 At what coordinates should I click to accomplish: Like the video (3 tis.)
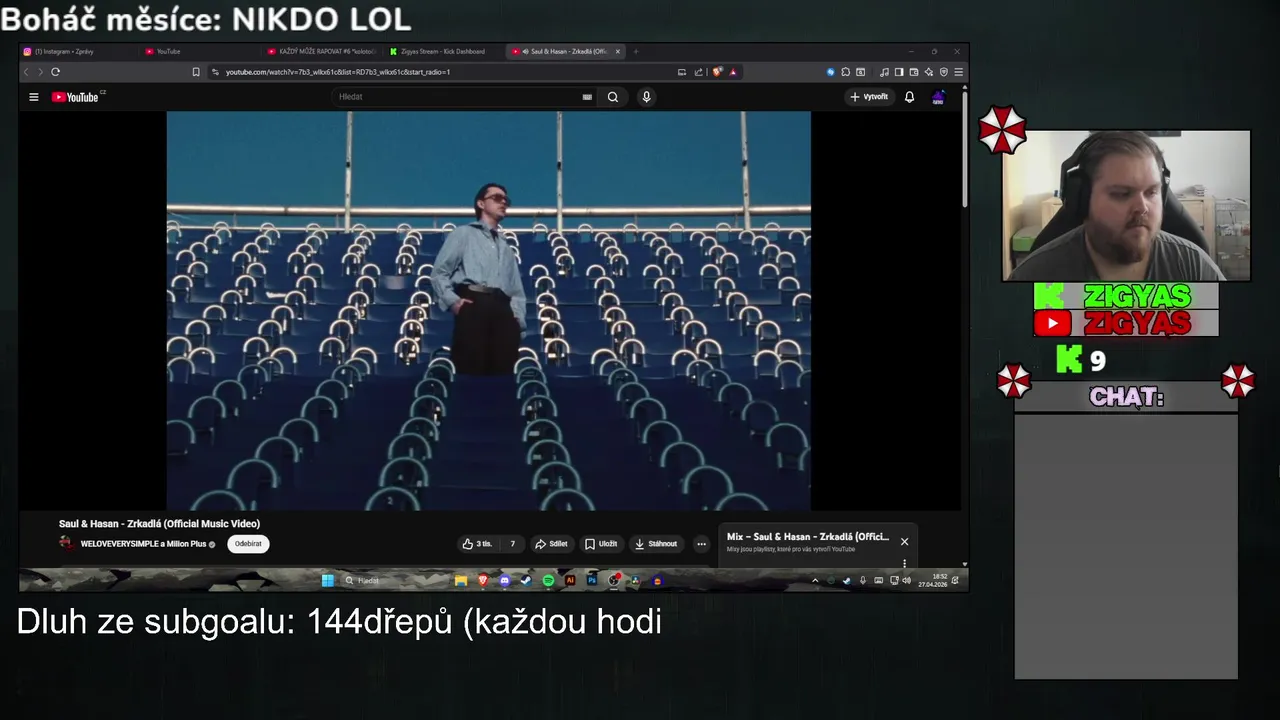click(x=478, y=544)
